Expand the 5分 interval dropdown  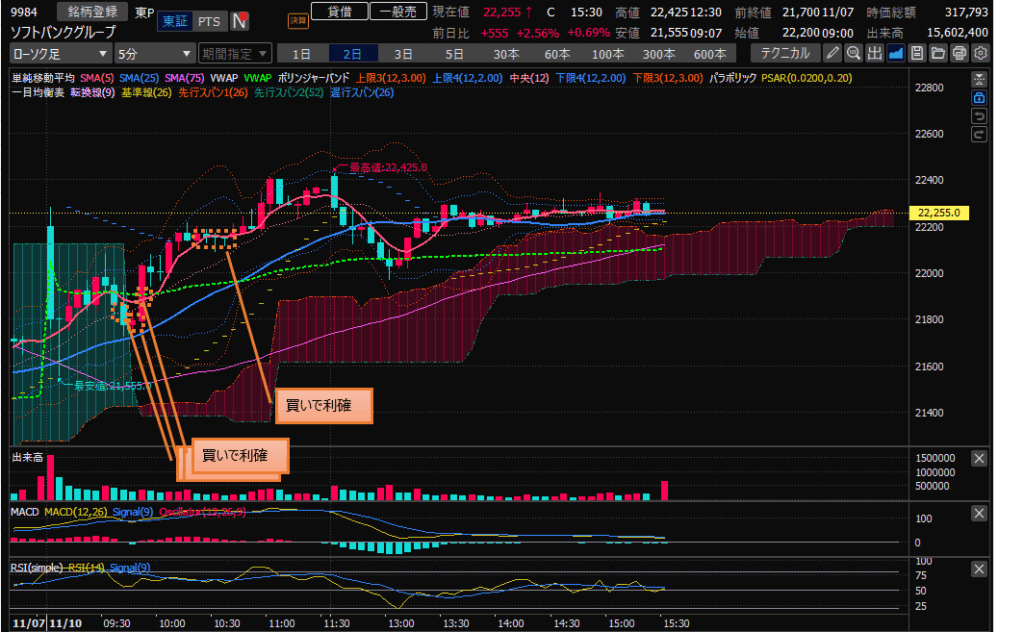(153, 53)
